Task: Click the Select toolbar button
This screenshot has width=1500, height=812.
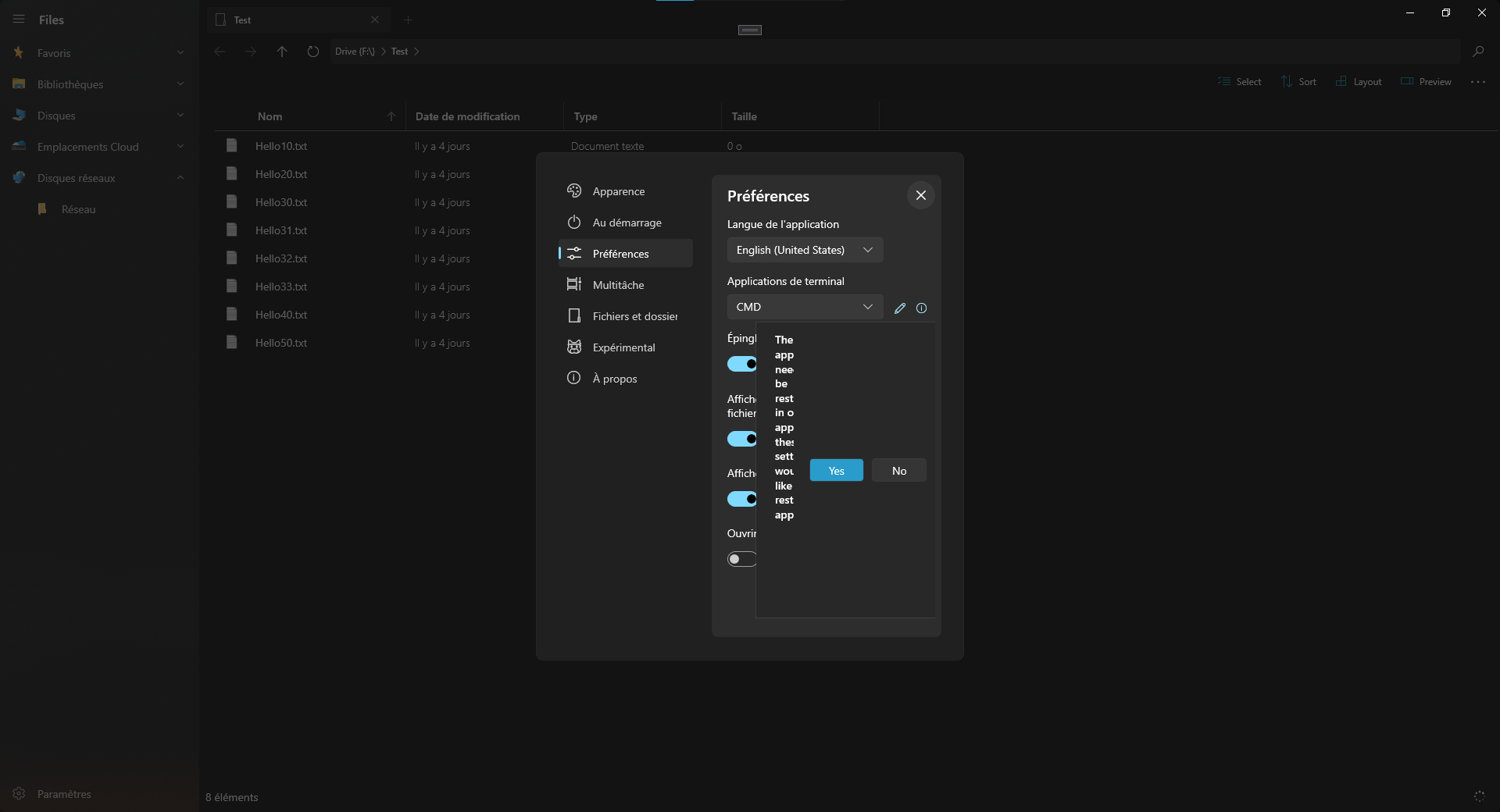Action: 1239,82
